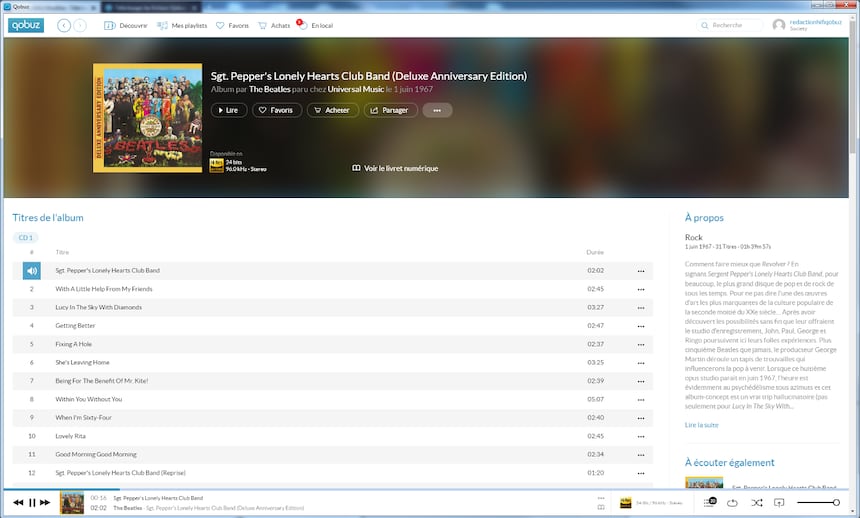This screenshot has width=860, height=518.
Task: Open The Beatles artist link
Action: tap(270, 89)
